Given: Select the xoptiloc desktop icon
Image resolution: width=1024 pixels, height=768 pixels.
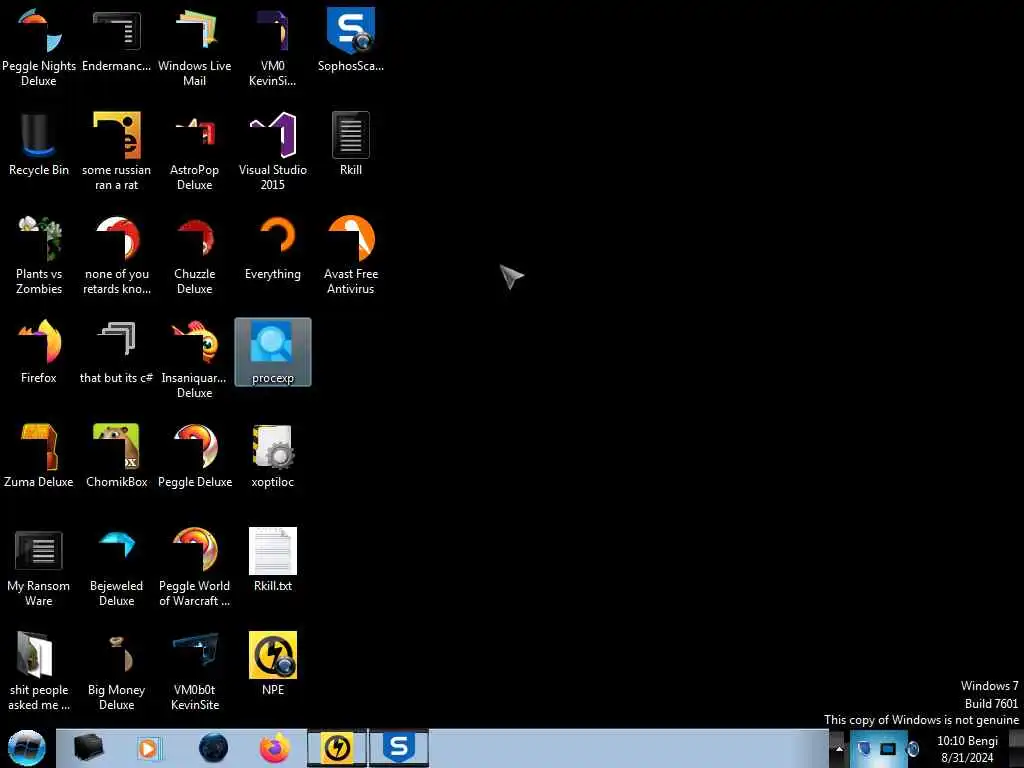Looking at the screenshot, I should click(272, 455).
